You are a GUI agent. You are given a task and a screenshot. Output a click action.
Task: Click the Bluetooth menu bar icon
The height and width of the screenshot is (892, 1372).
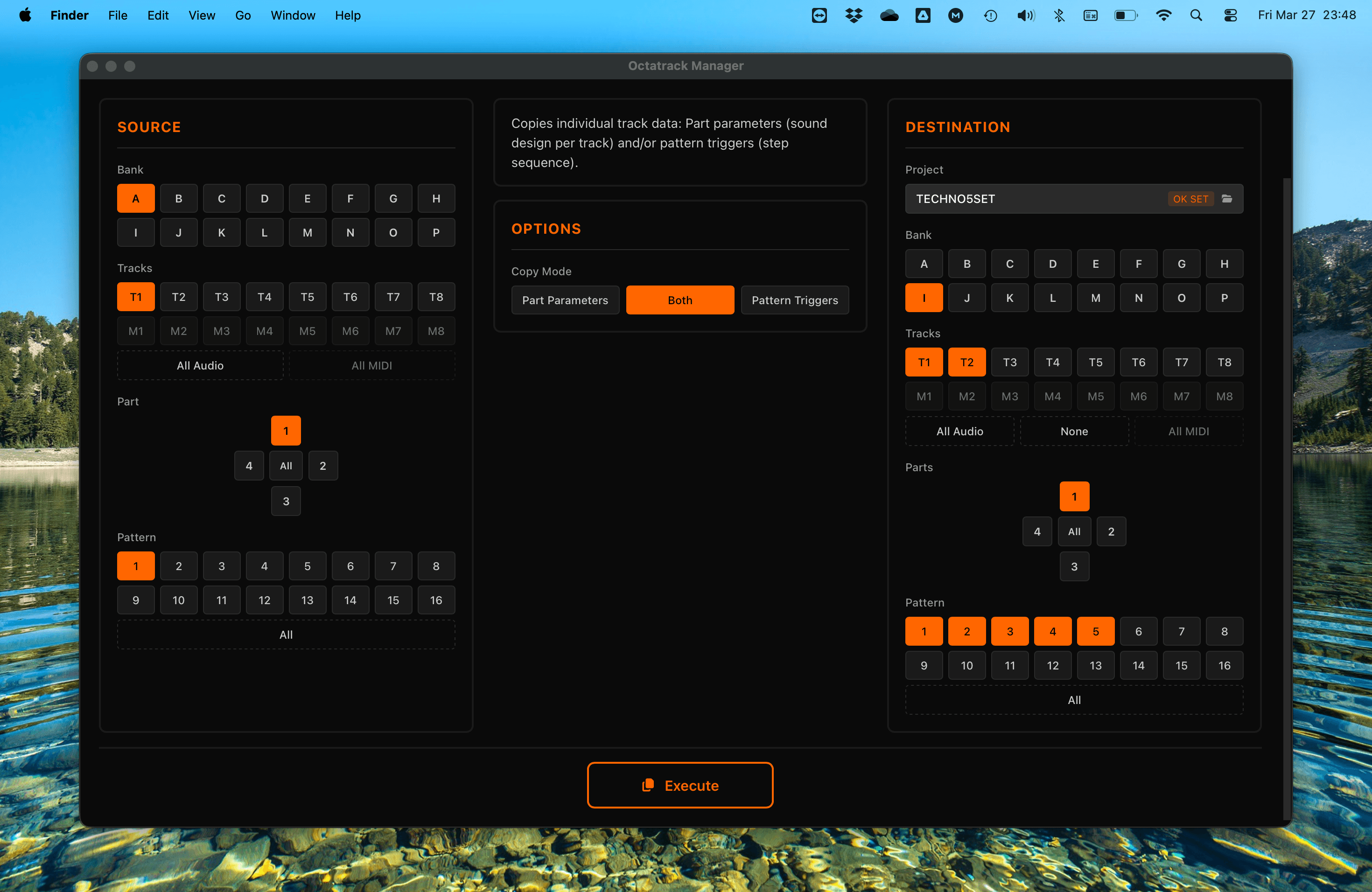(1059, 15)
